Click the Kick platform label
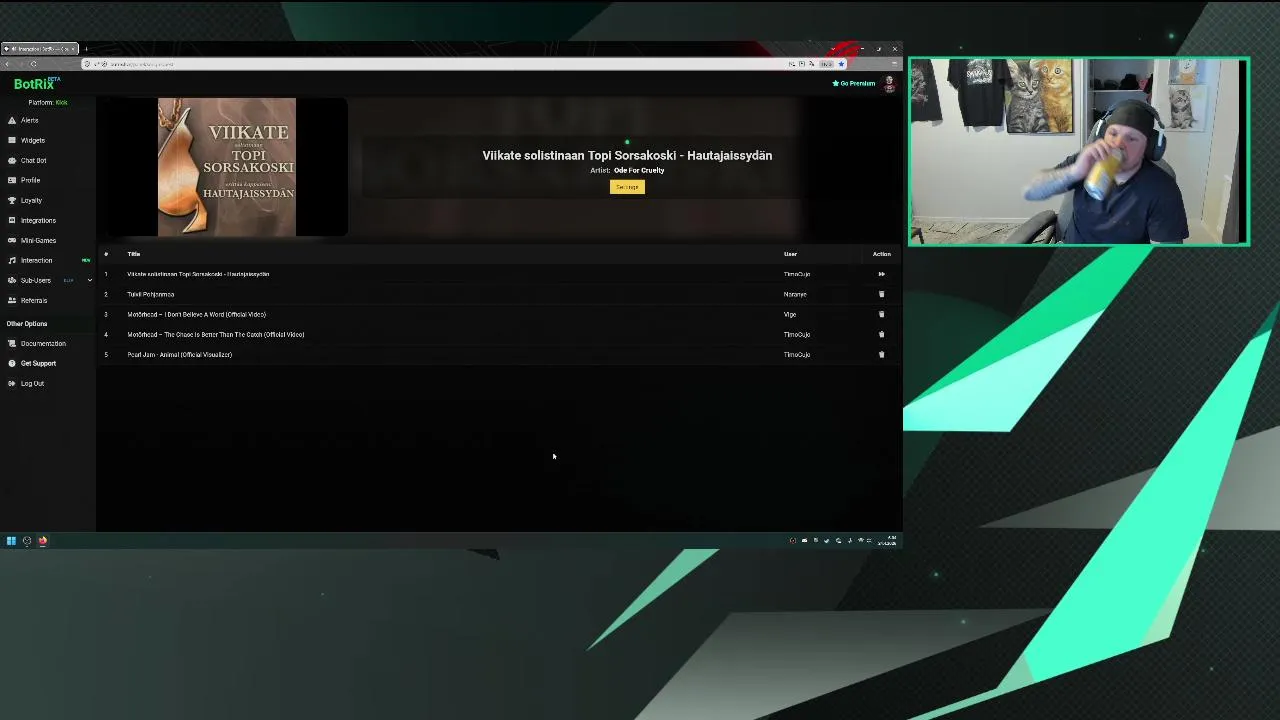Screen dimensions: 1280x720 click(x=61, y=102)
